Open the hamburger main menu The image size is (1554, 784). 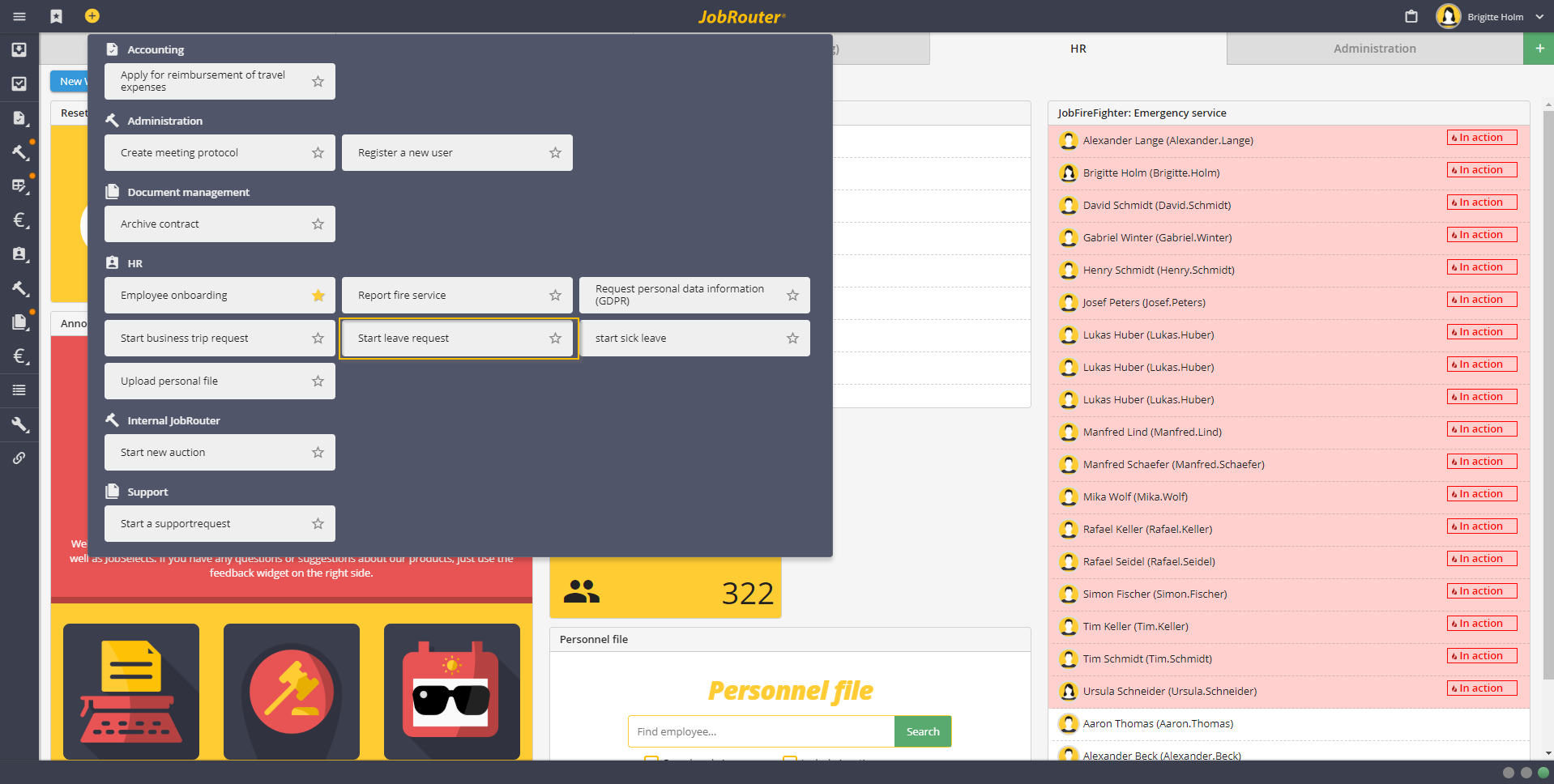click(x=19, y=16)
